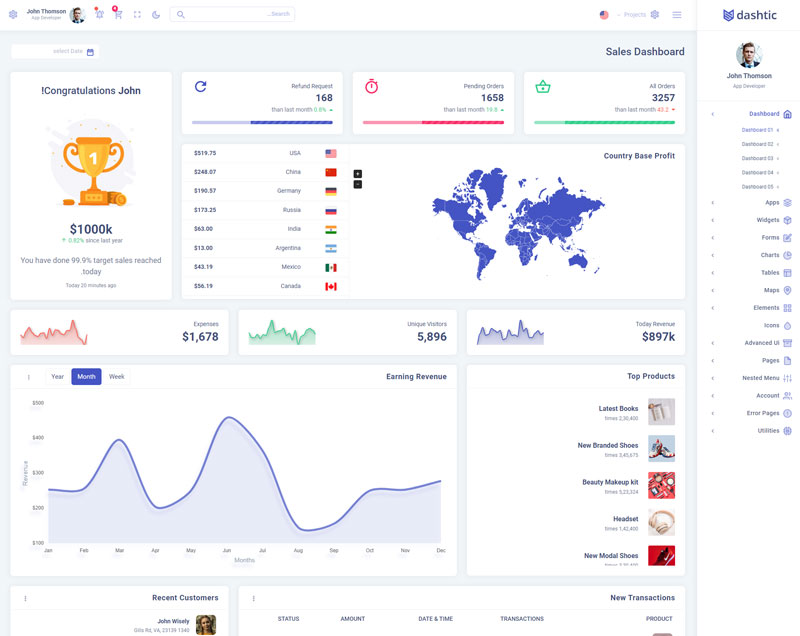Screen dimensions: 800x636
Task: Click the hamburger menu icon
Action: (677, 14)
